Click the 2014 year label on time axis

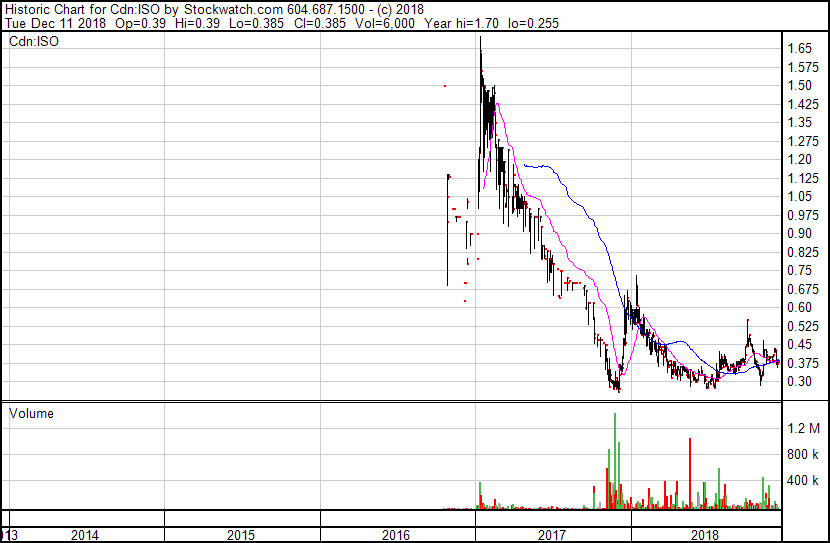click(85, 535)
